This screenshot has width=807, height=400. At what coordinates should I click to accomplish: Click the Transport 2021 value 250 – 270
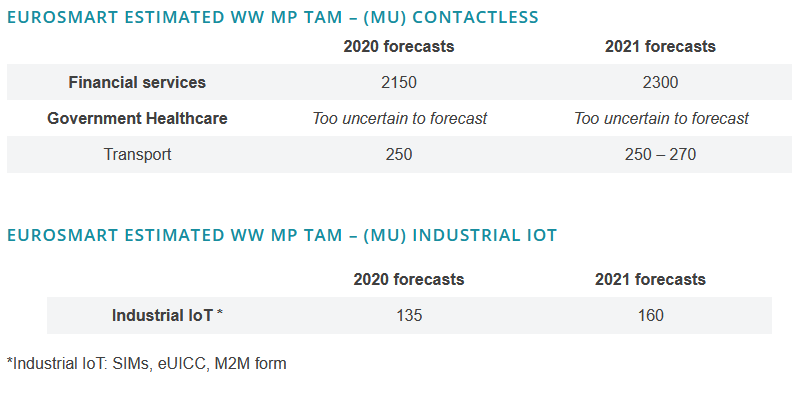660,155
